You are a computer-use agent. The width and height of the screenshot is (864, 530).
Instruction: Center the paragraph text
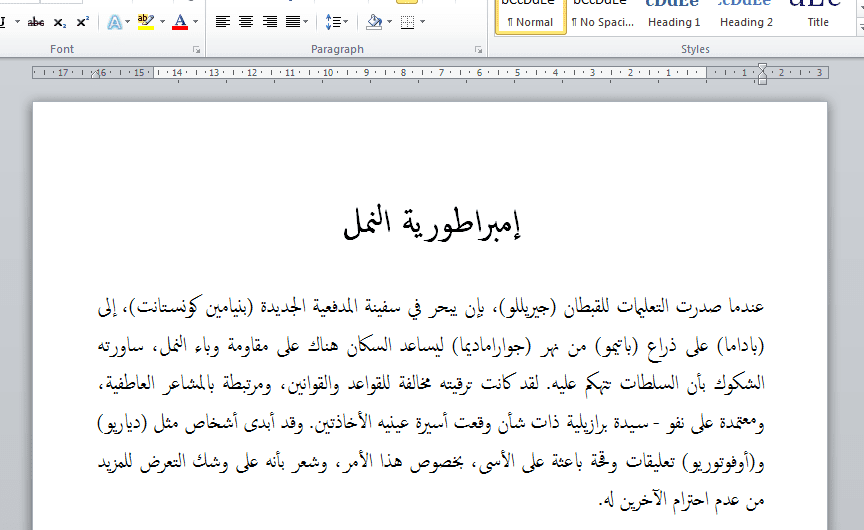pos(247,21)
